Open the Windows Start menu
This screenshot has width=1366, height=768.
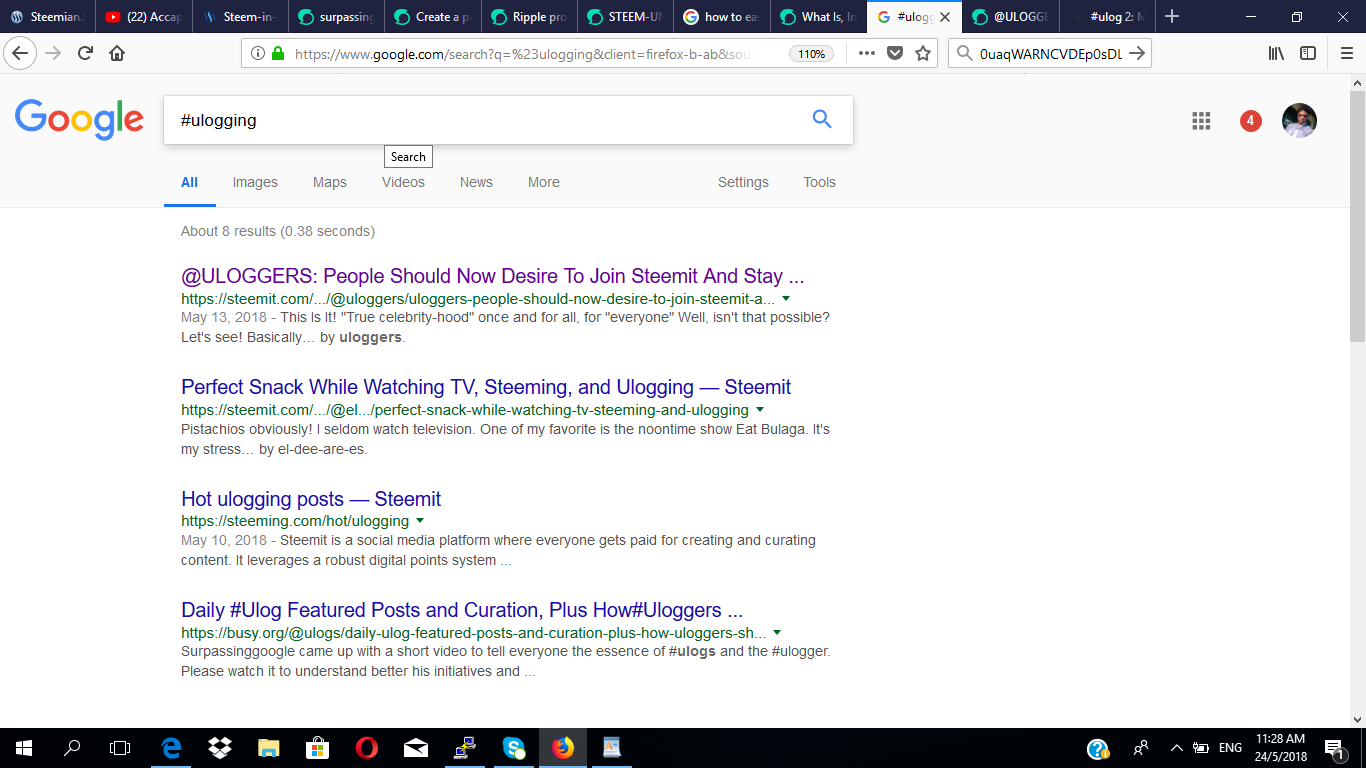24,748
